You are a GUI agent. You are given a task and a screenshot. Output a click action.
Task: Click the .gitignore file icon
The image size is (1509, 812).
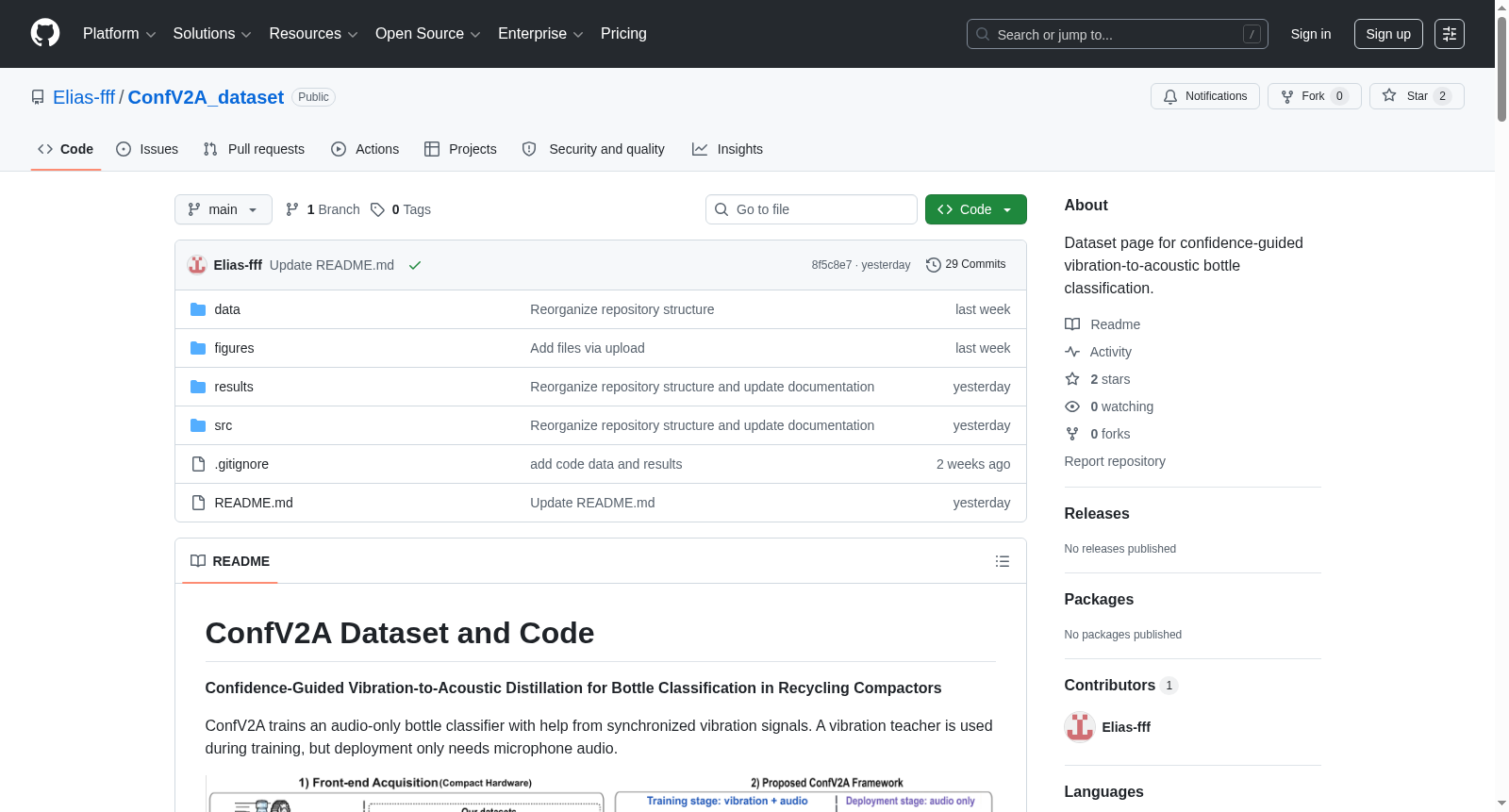pos(198,464)
